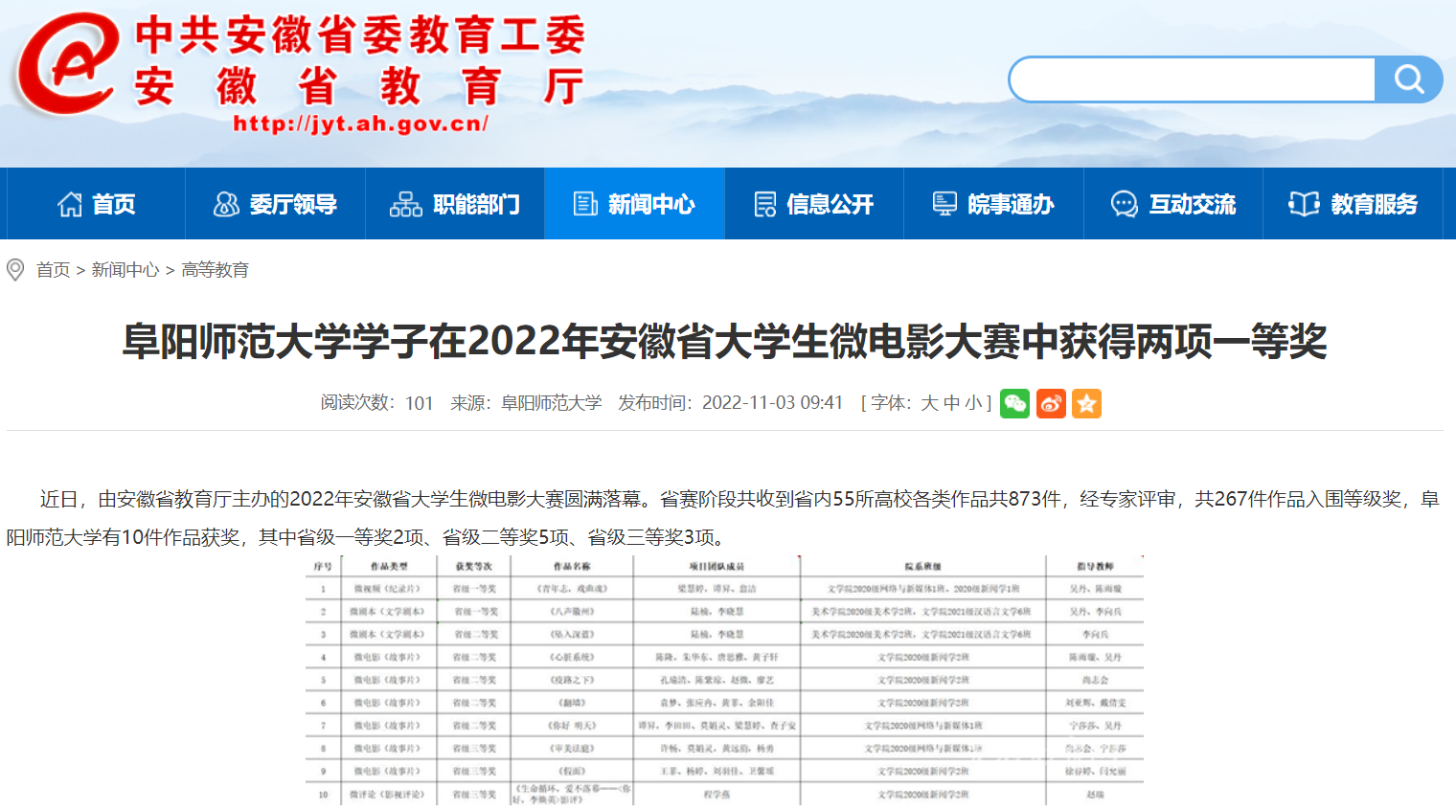Set font size to small 小

(x=973, y=403)
